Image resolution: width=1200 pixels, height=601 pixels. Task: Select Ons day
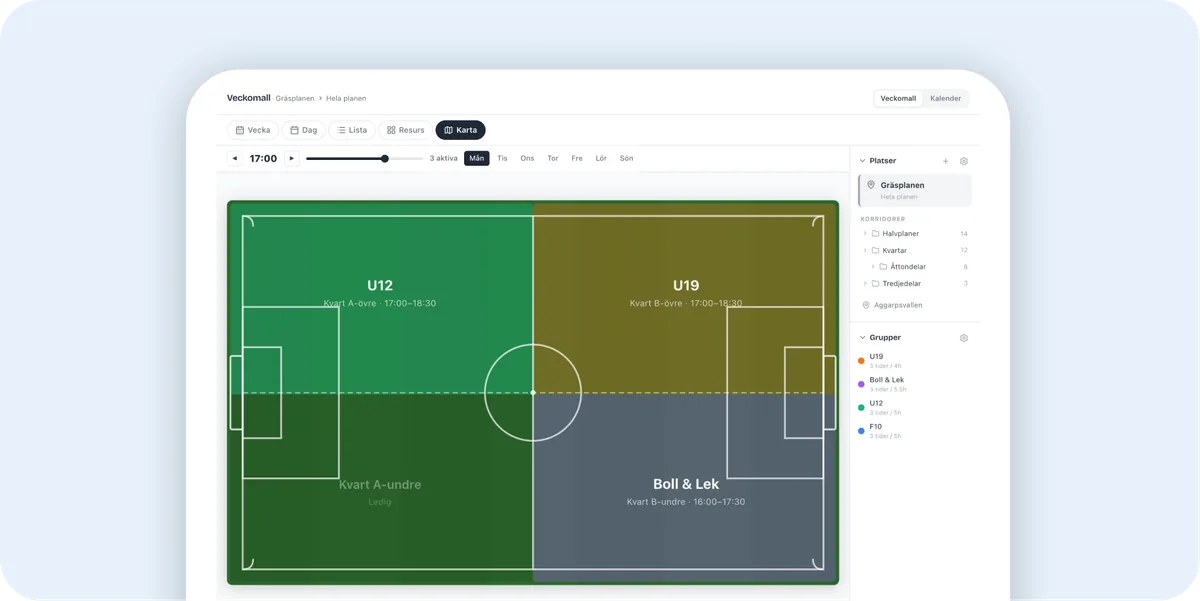tap(527, 158)
